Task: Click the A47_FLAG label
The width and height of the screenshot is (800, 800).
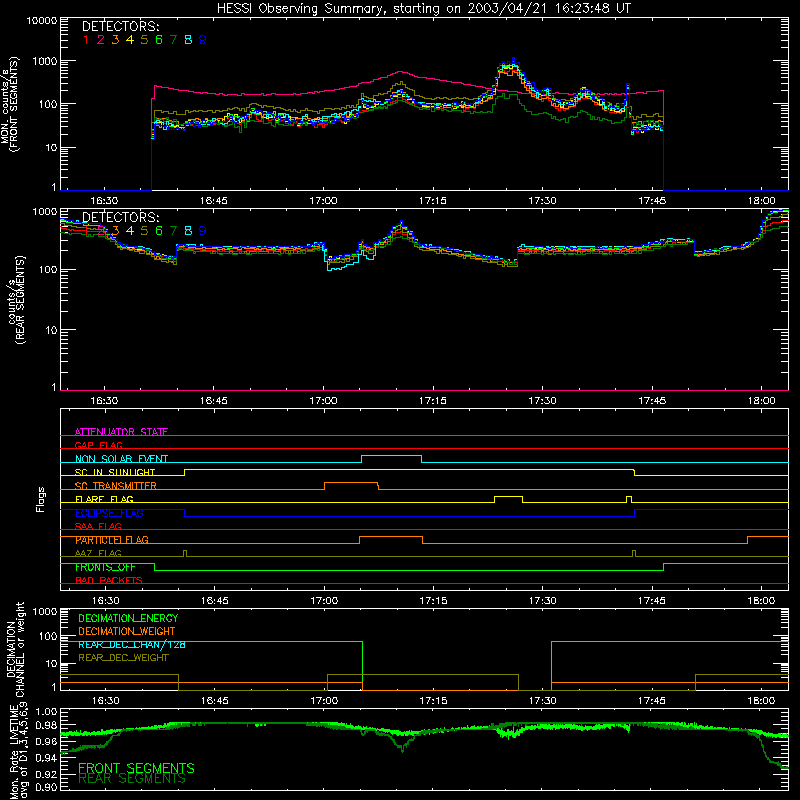Action: click(x=98, y=553)
